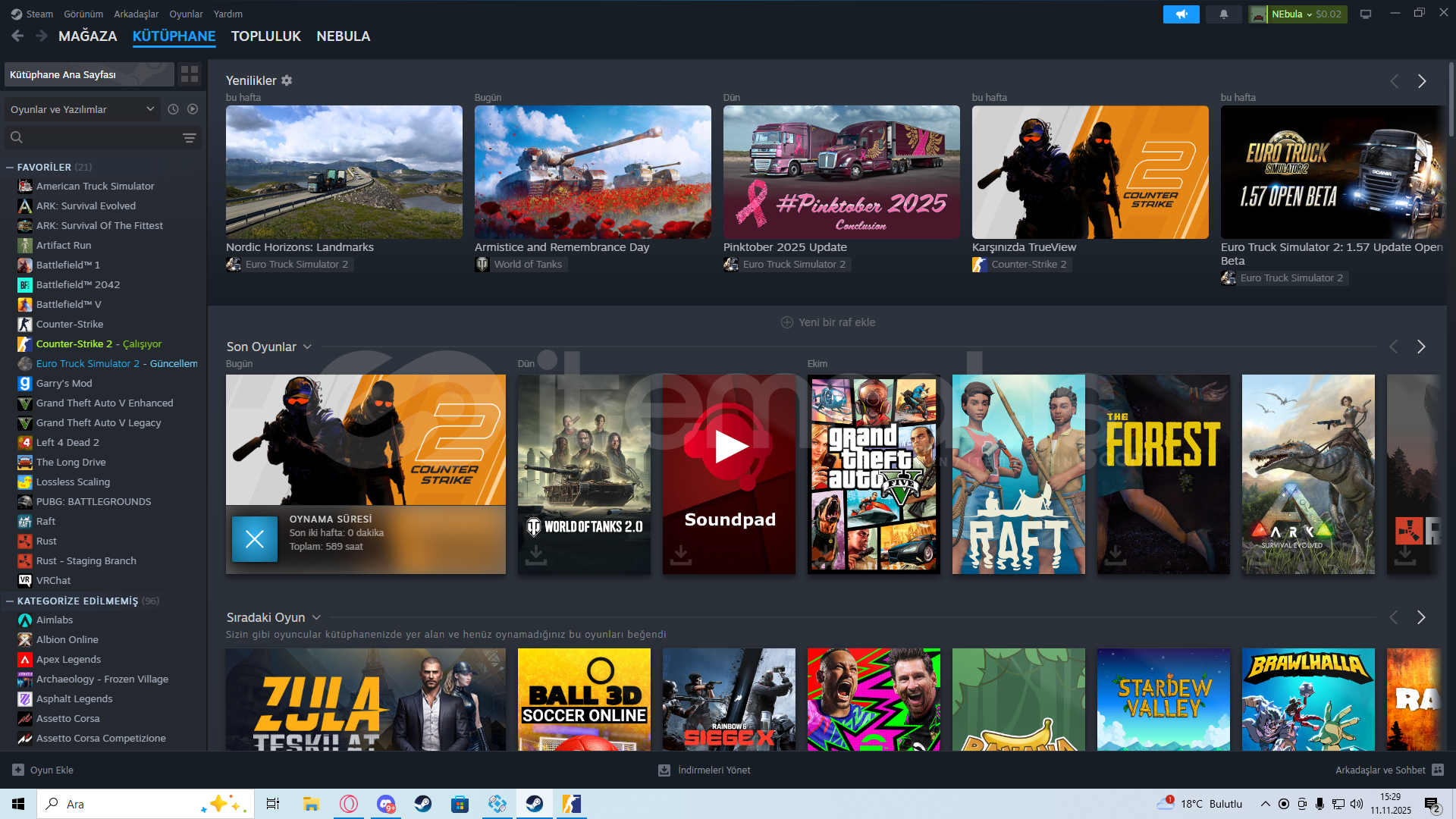The image size is (1456, 819).
Task: Click the Oyun Ekle plus icon
Action: click(x=18, y=770)
